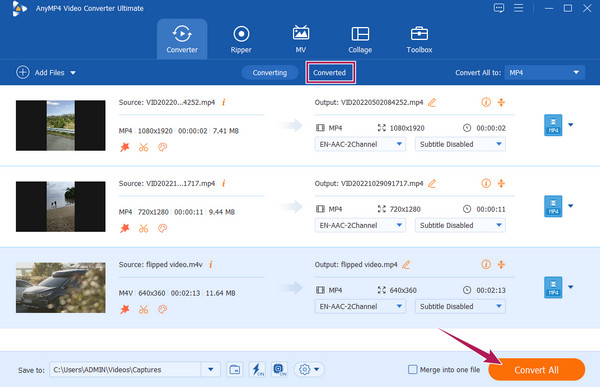Click the Convert All button
The height and width of the screenshot is (387, 600).
click(x=536, y=370)
